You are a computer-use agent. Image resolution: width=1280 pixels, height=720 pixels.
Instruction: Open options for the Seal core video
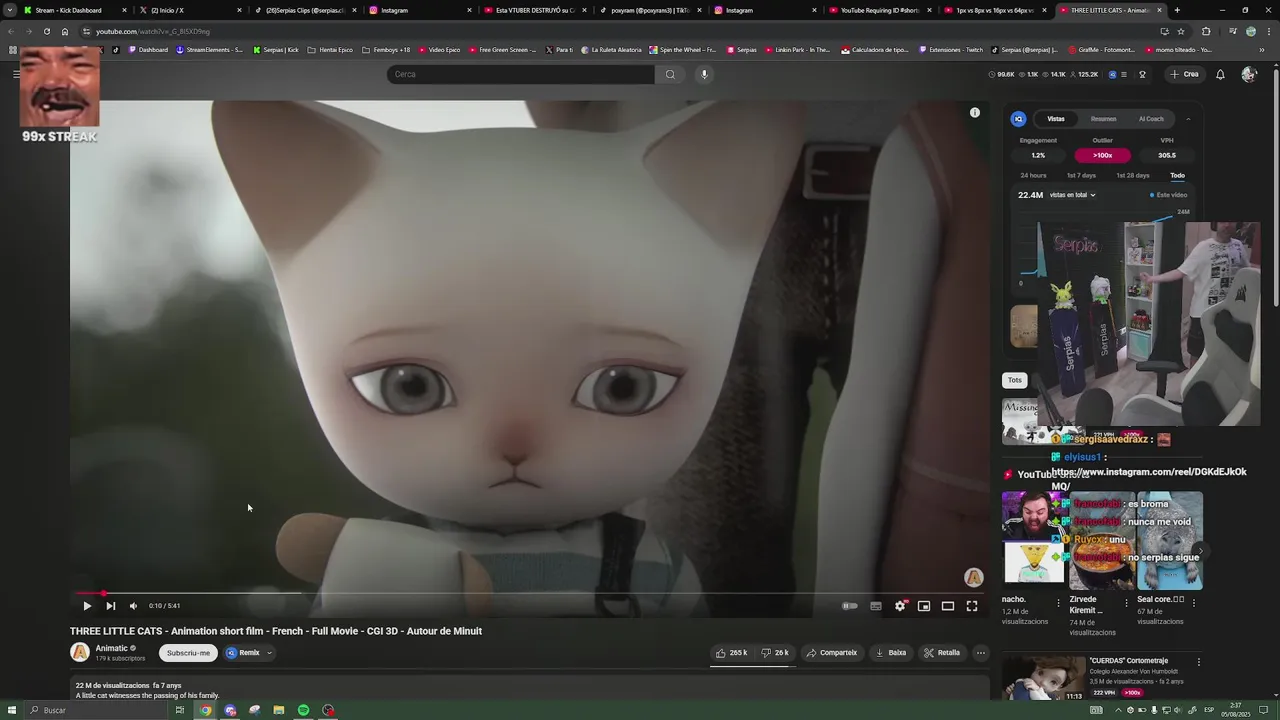1193,603
